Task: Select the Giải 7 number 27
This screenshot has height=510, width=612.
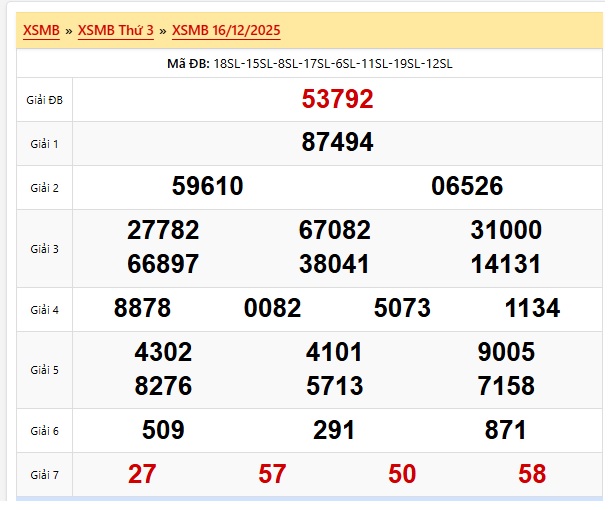Action: 142,474
